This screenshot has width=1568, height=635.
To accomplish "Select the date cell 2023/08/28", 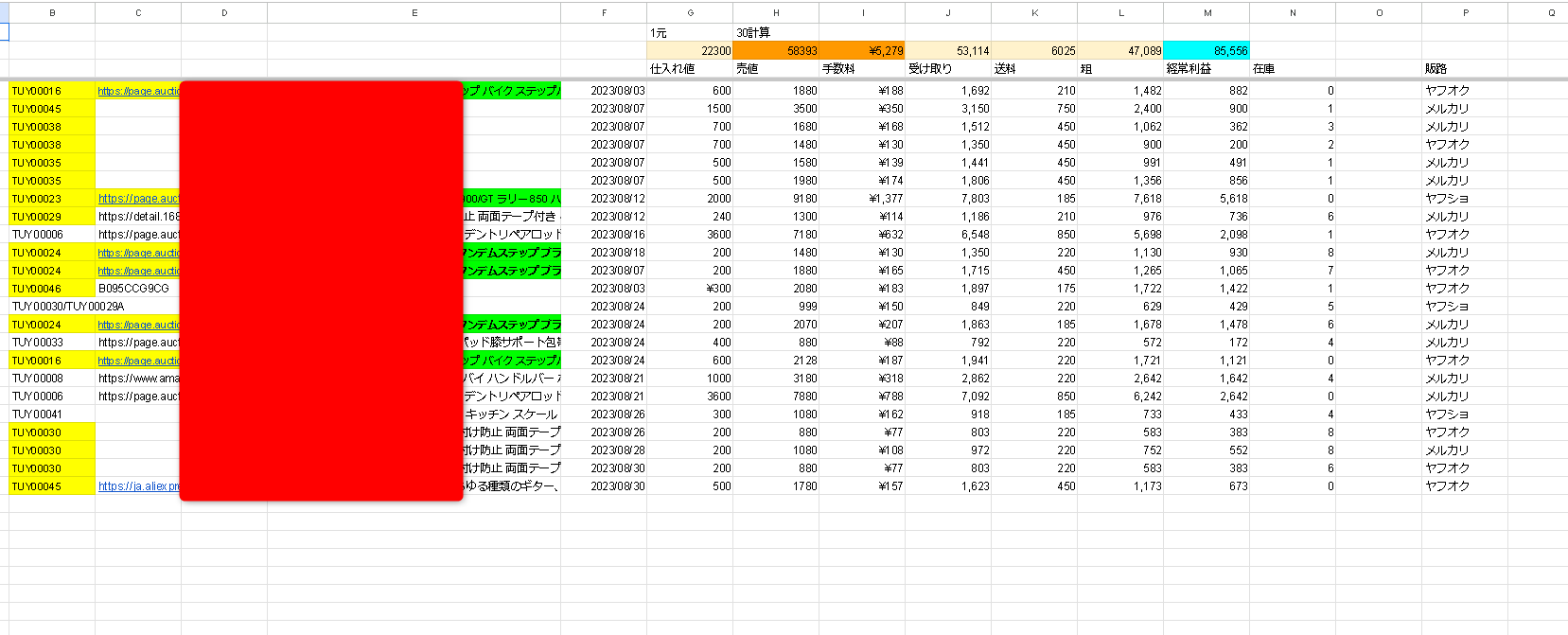I will [604, 450].
